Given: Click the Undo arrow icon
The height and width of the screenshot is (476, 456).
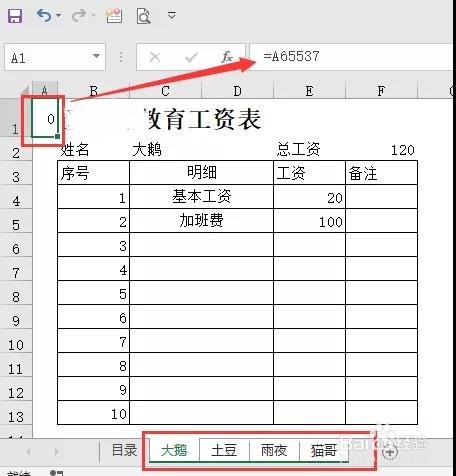Looking at the screenshot, I should coord(44,15).
